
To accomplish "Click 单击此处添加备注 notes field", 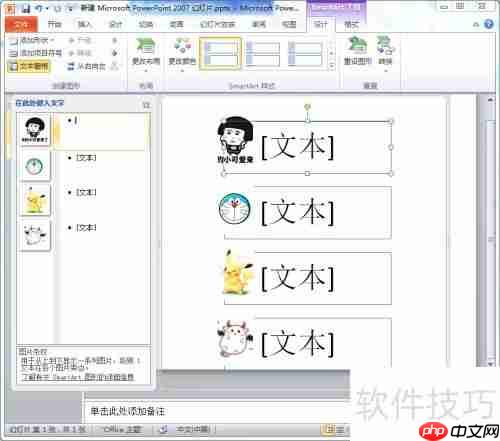I will coord(128,411).
